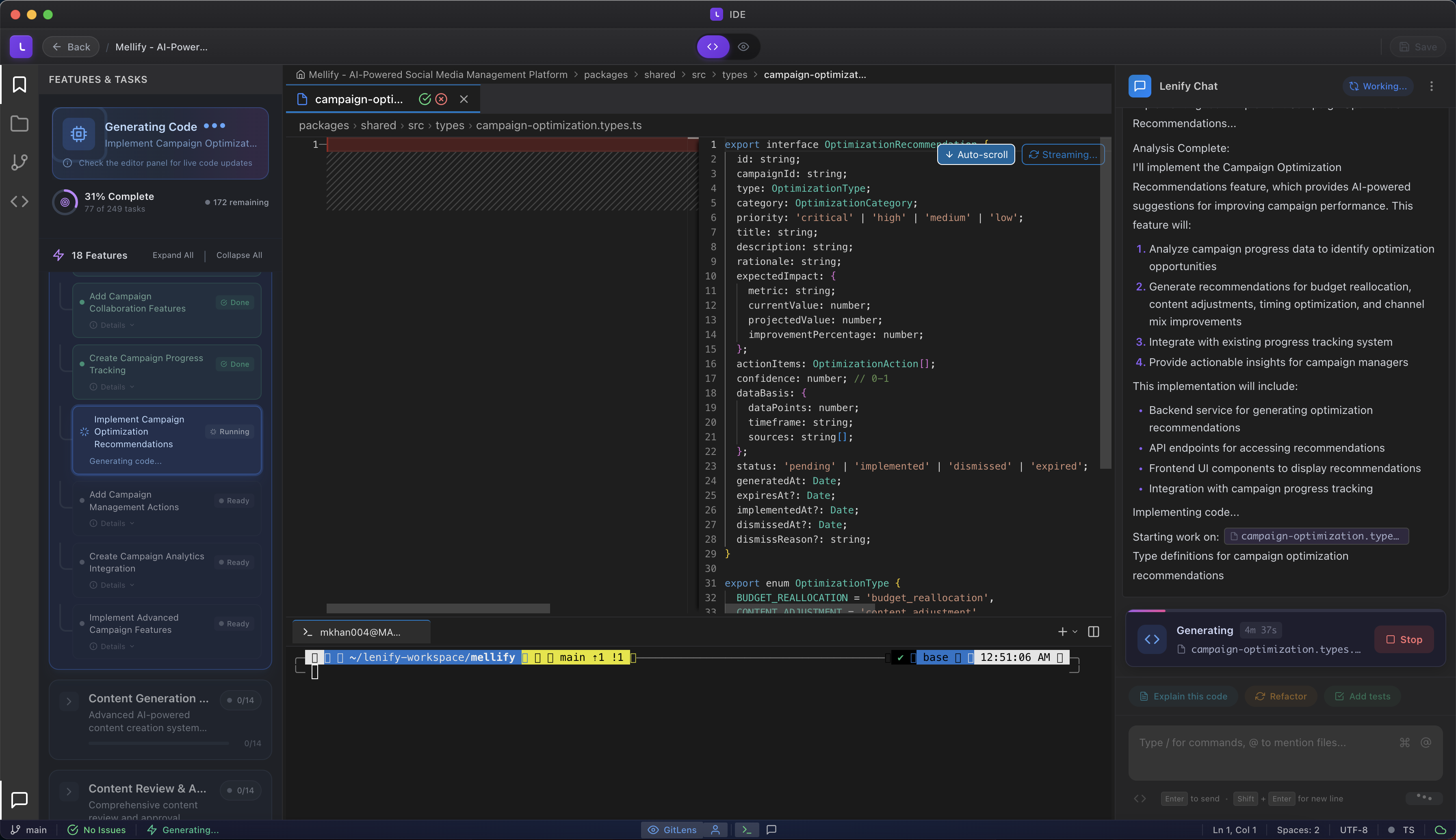Viewport: 1456px width, 840px height.
Task: Select the campaign-opti... editor tab
Action: point(358,99)
